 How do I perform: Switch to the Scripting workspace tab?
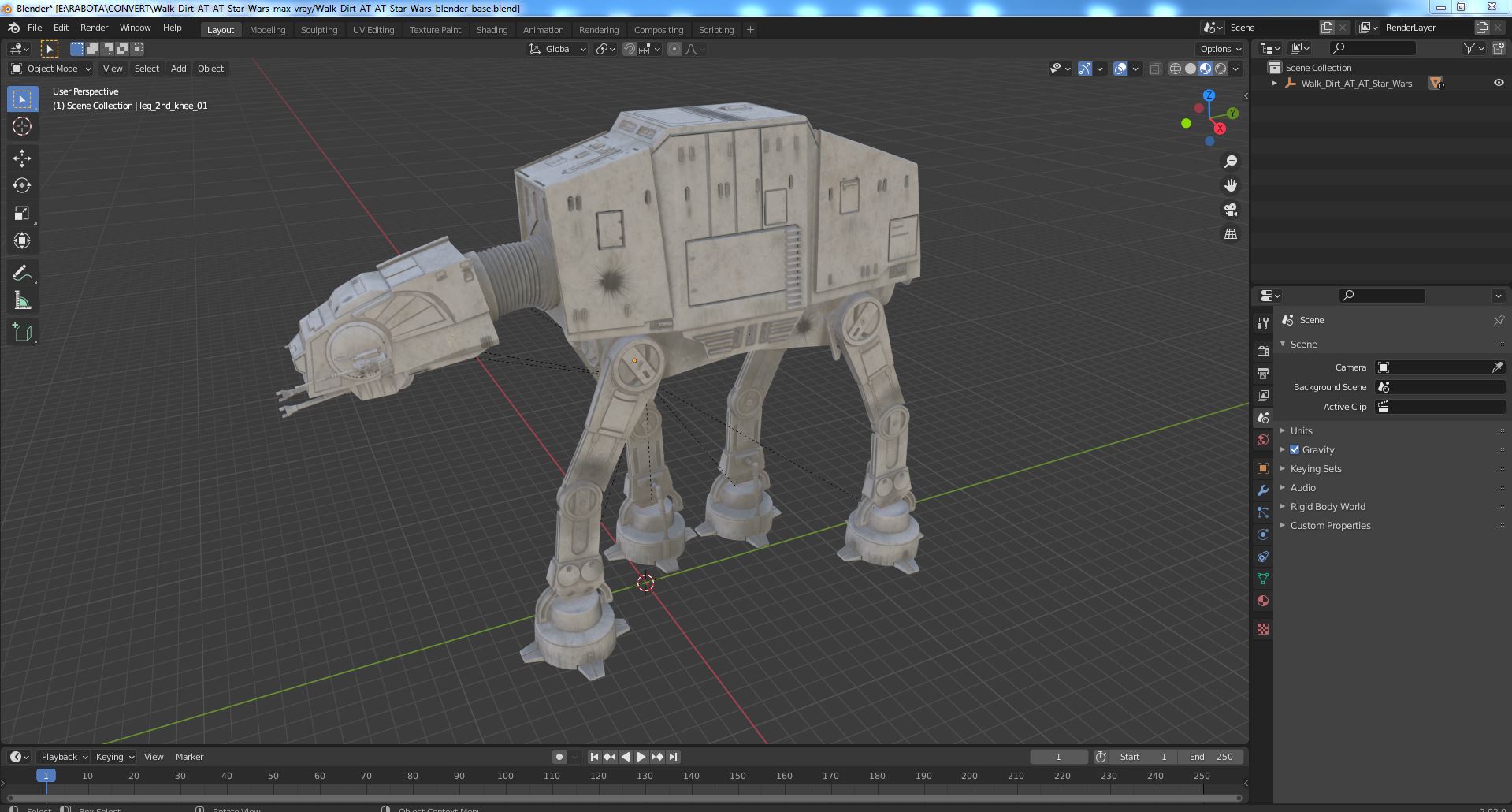coord(715,29)
